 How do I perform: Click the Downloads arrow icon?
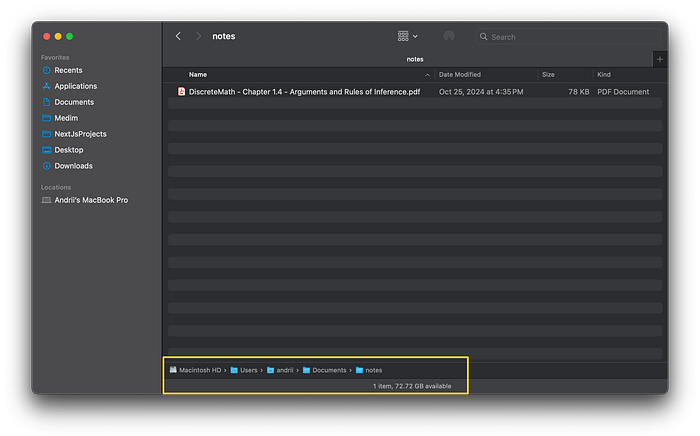pos(46,166)
